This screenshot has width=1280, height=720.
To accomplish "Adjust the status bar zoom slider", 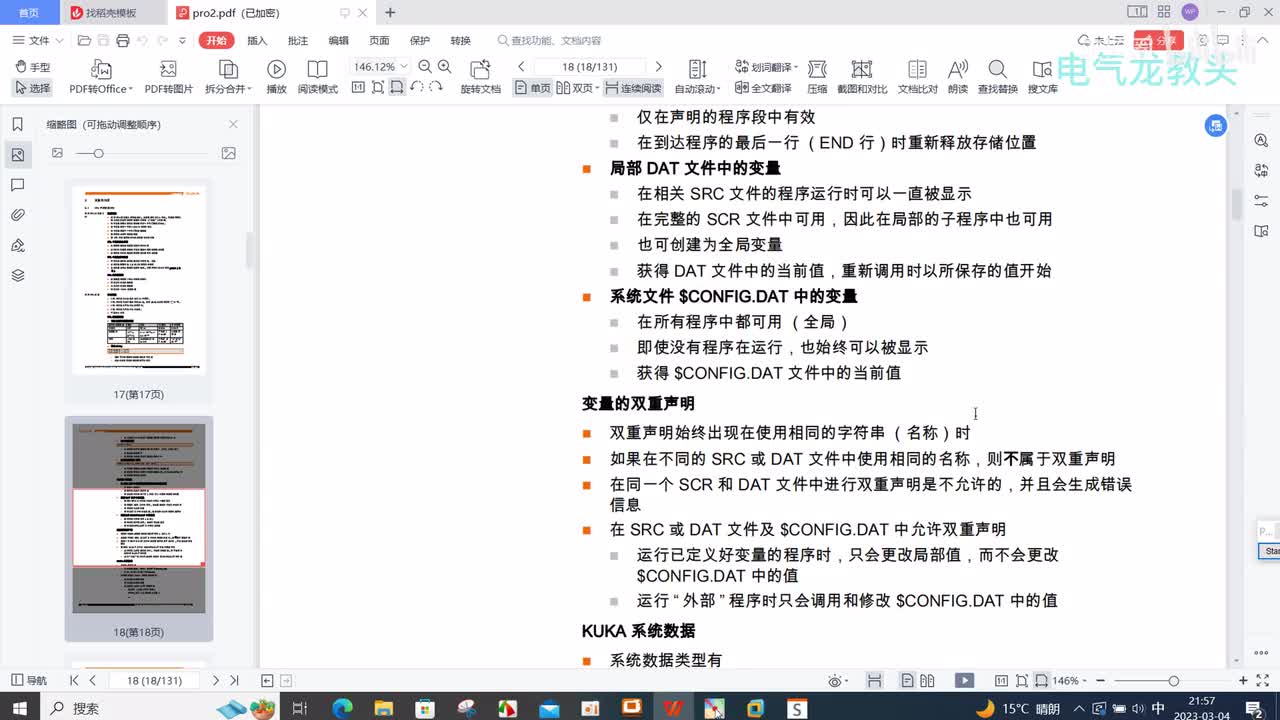I will pyautogui.click(x=1174, y=680).
